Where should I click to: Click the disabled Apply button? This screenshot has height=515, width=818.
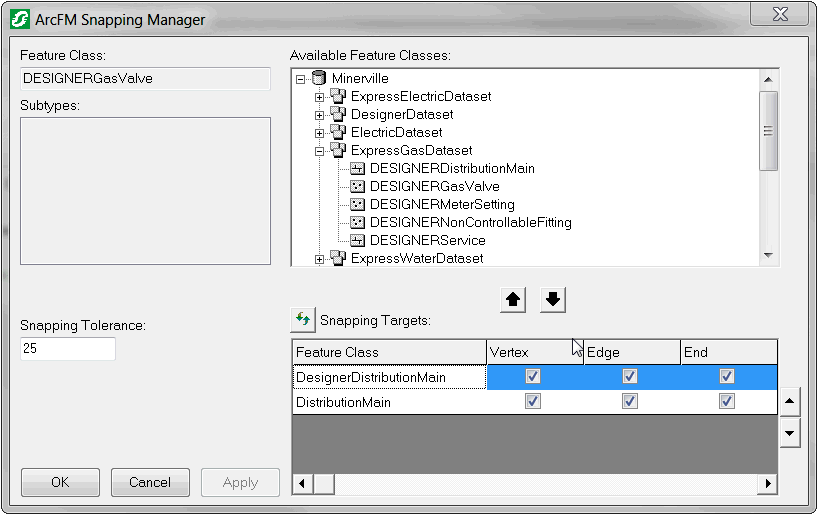(x=240, y=482)
